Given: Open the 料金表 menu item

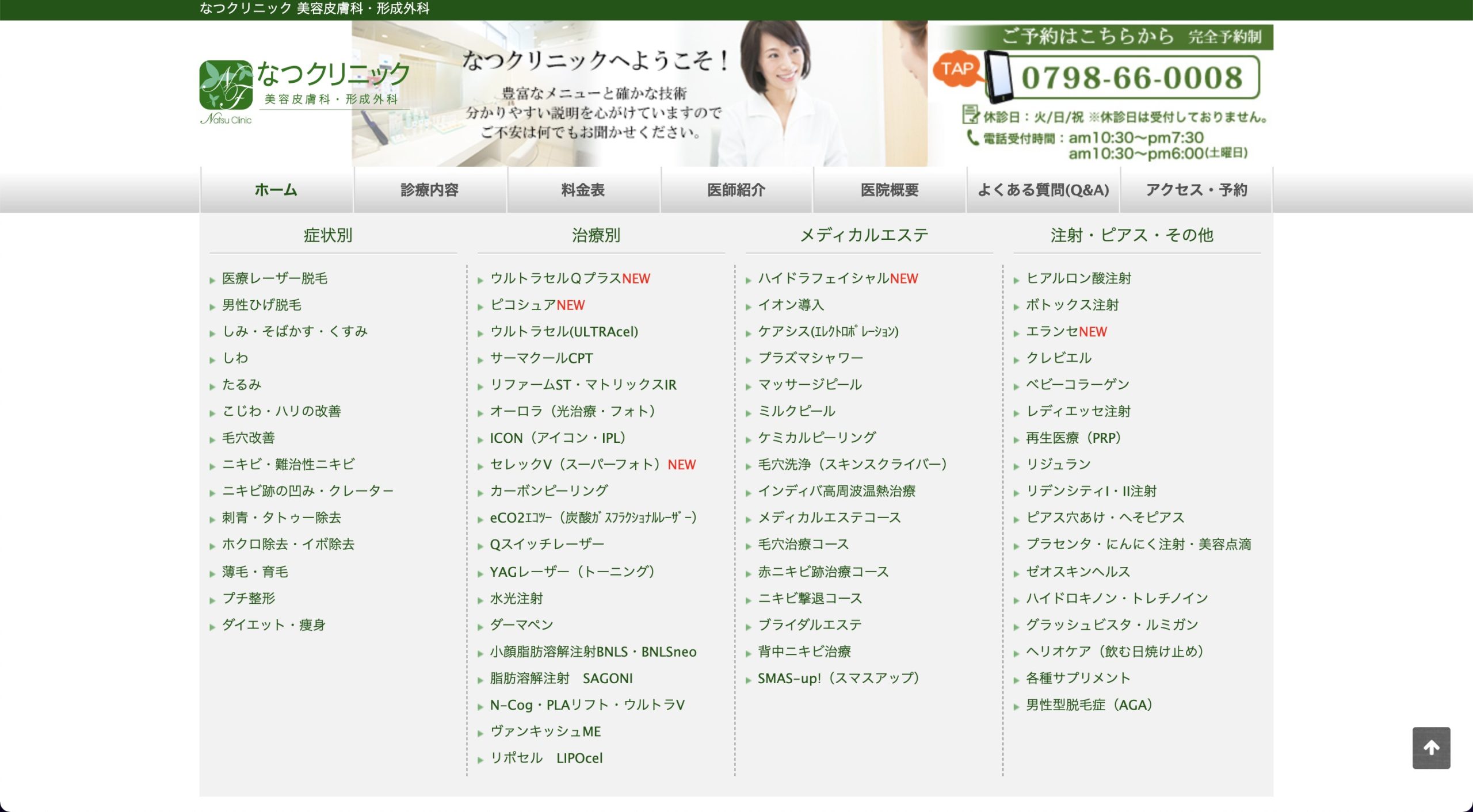Looking at the screenshot, I should (x=583, y=190).
